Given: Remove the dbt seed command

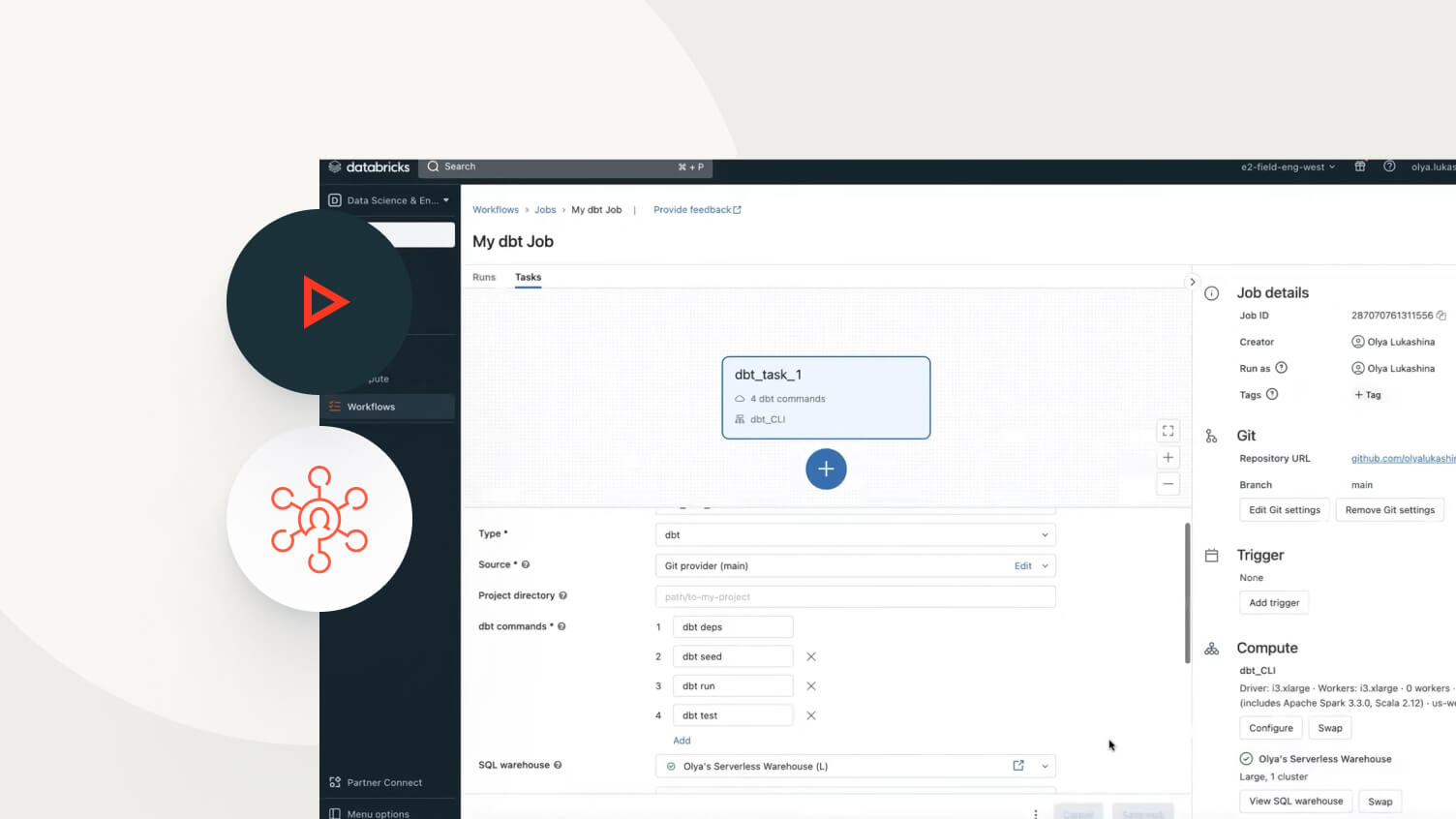Looking at the screenshot, I should (811, 656).
